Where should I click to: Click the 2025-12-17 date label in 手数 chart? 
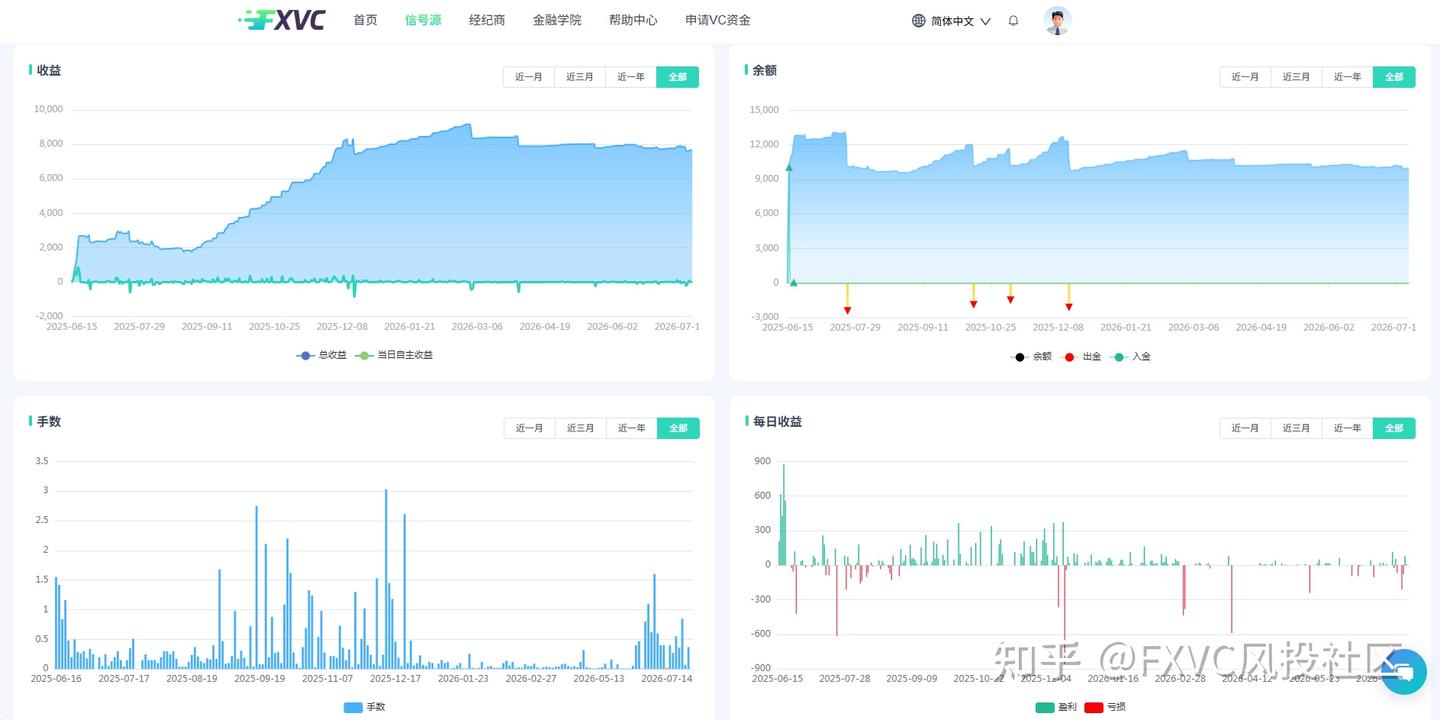(x=397, y=678)
